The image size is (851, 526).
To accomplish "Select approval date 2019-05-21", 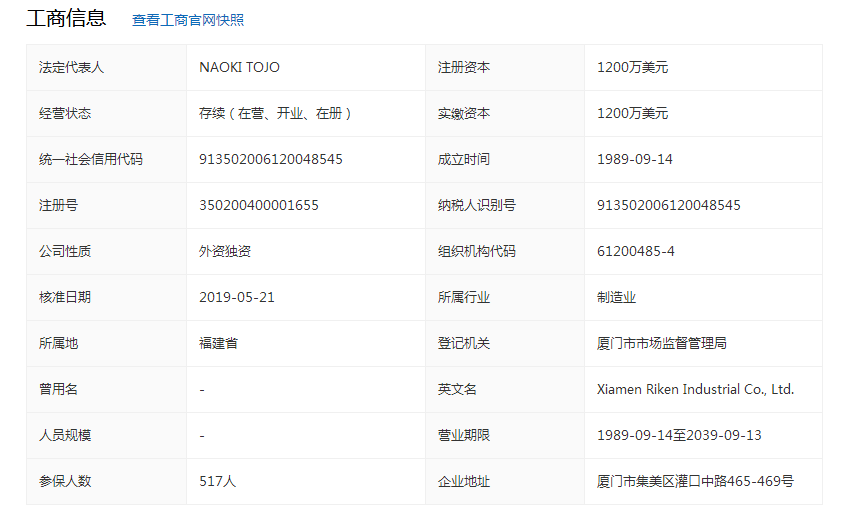I will 237,297.
